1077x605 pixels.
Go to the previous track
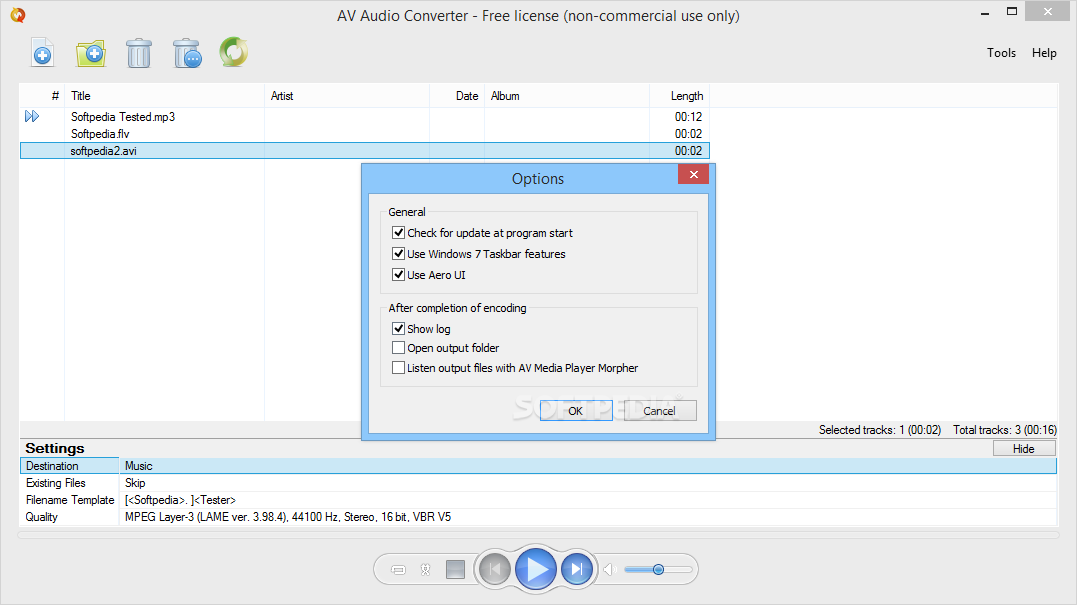click(x=495, y=569)
